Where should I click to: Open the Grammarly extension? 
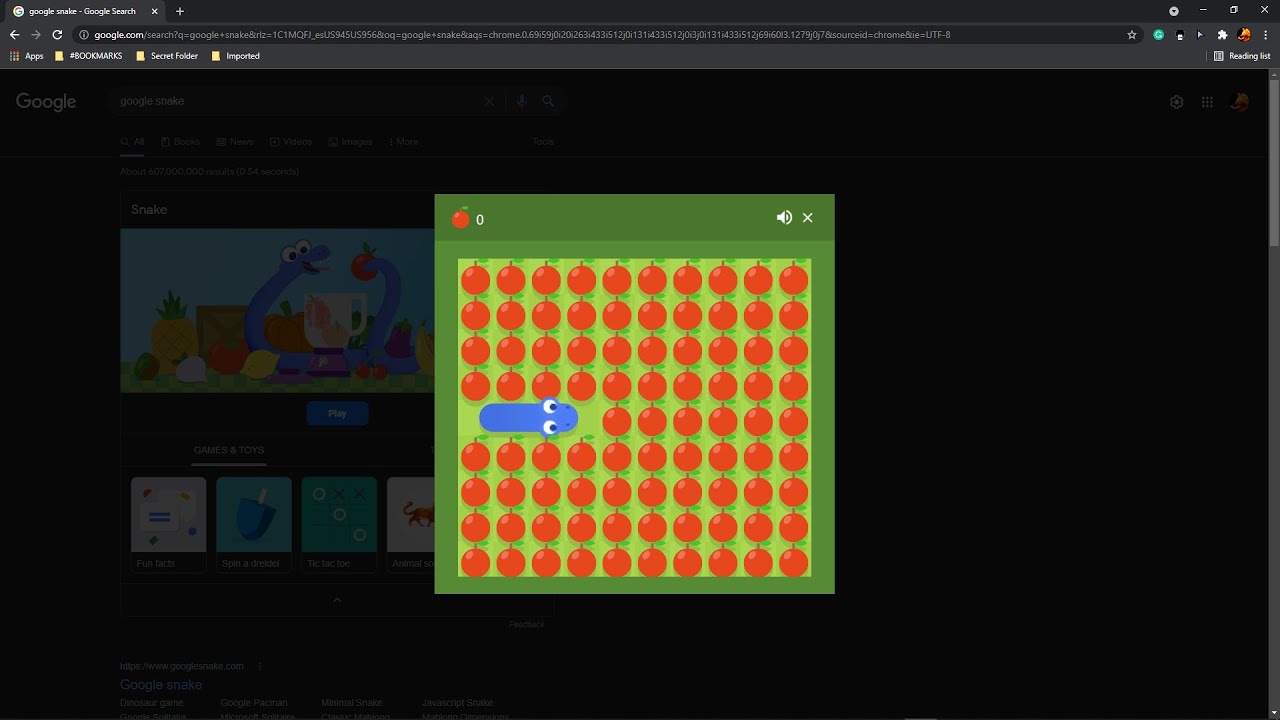[1158, 35]
